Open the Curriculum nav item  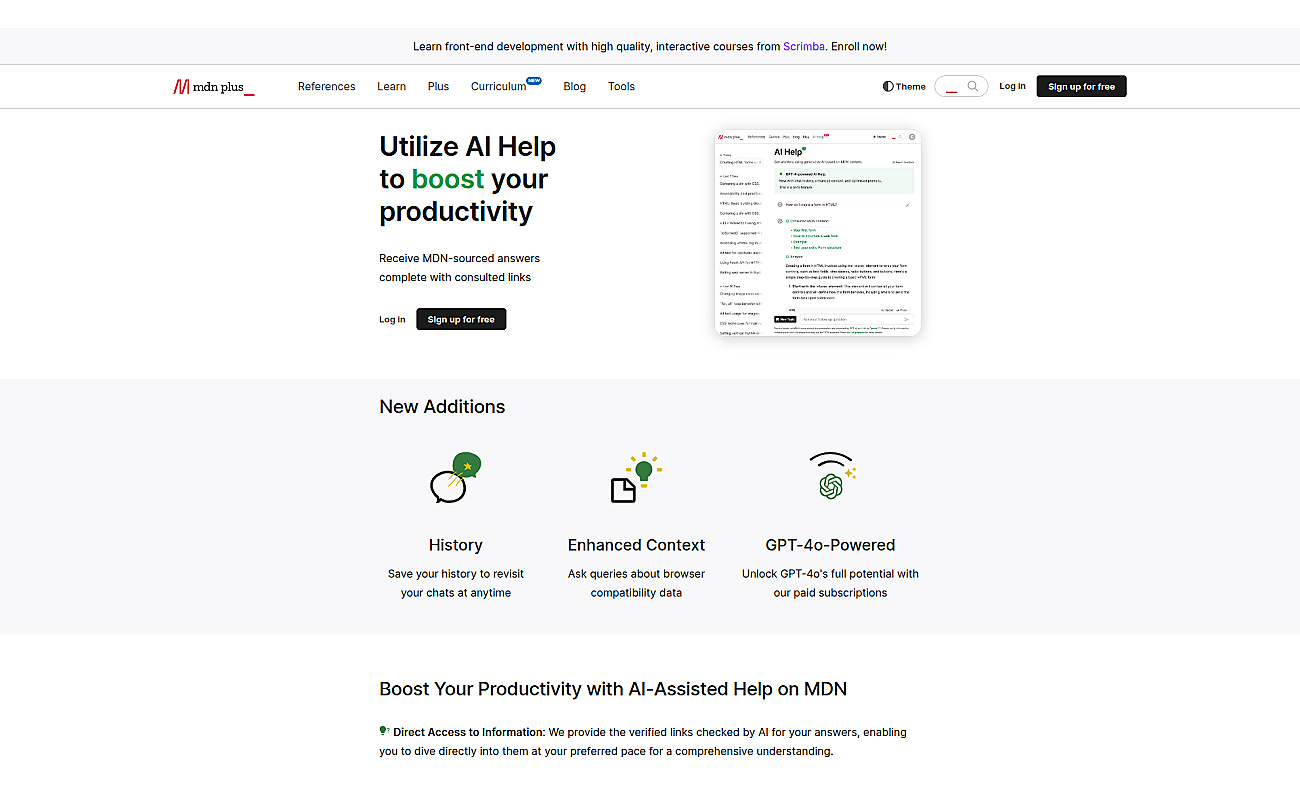click(x=499, y=87)
